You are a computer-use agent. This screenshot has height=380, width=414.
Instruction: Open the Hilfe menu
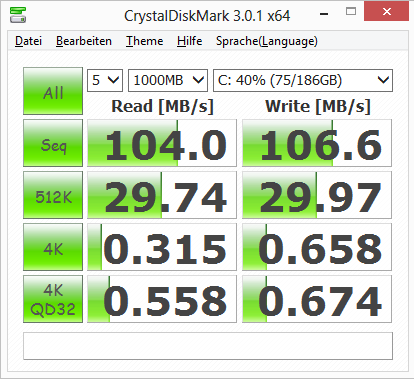pyautogui.click(x=189, y=41)
